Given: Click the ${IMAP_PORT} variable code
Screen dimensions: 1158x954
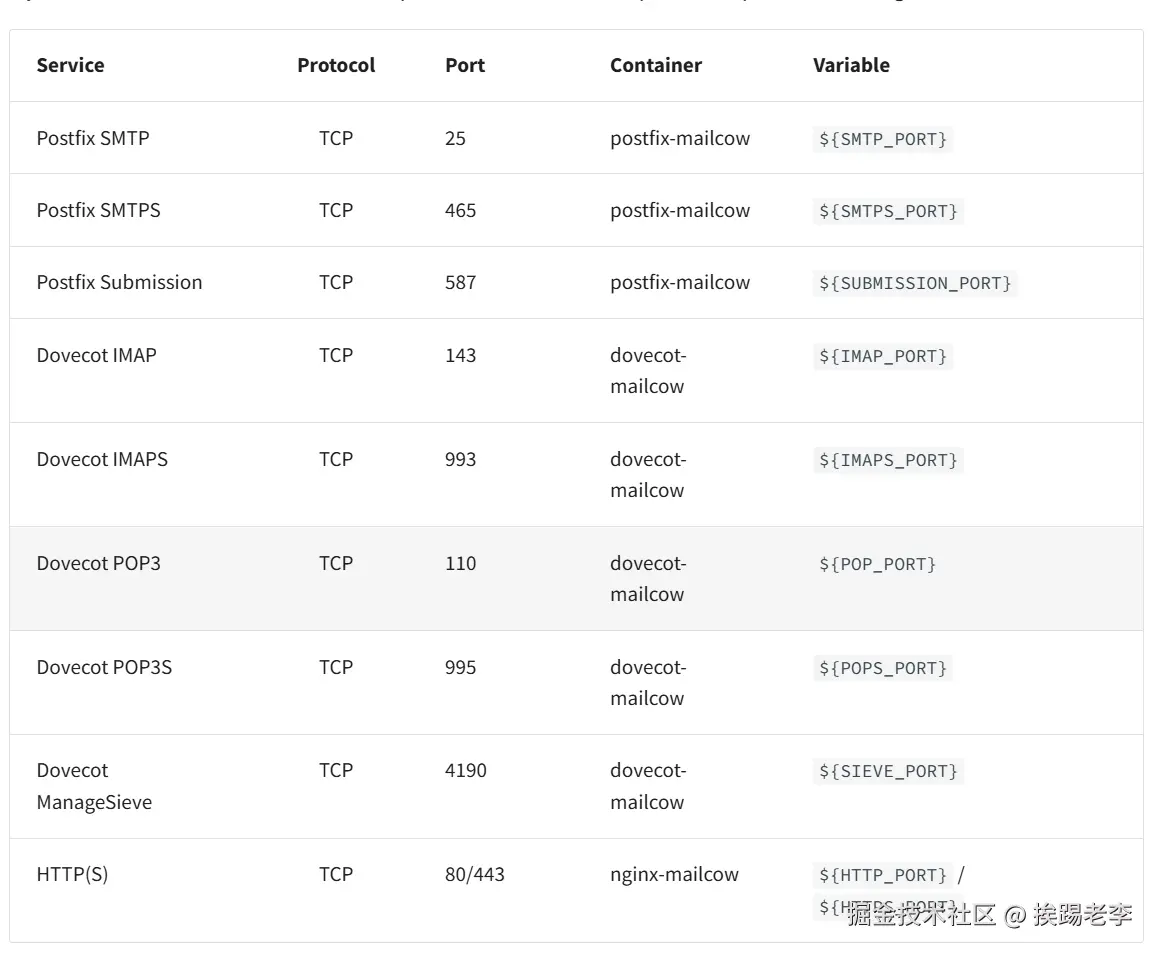Looking at the screenshot, I should 883,356.
